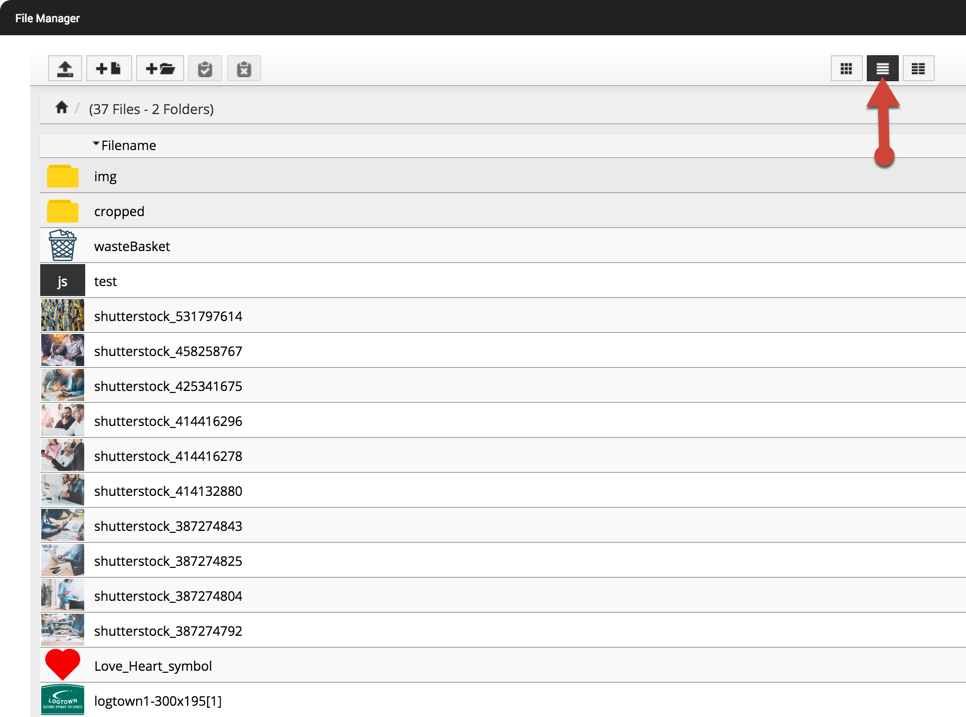
Task: Select file name shutterstock_458258767
Action: click(168, 351)
